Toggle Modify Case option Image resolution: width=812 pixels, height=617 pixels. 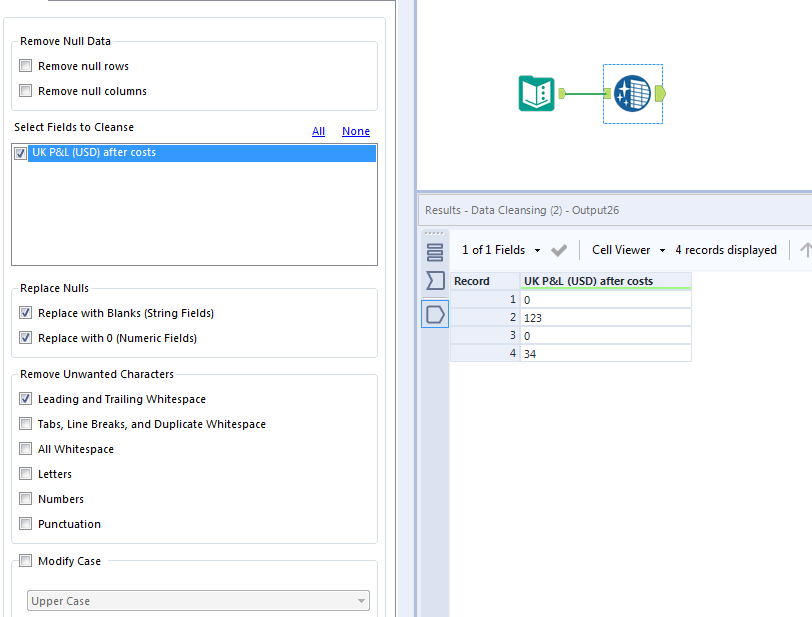click(25, 561)
